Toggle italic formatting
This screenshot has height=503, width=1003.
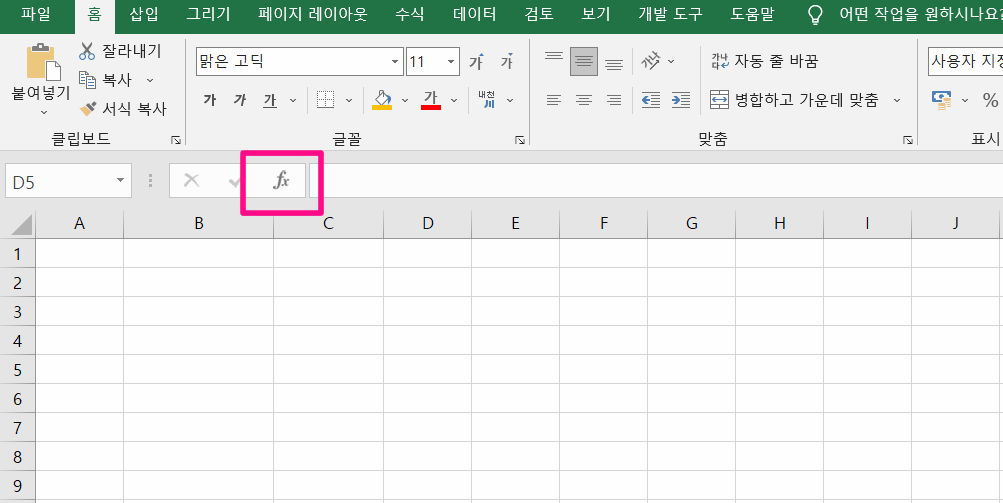(240, 100)
